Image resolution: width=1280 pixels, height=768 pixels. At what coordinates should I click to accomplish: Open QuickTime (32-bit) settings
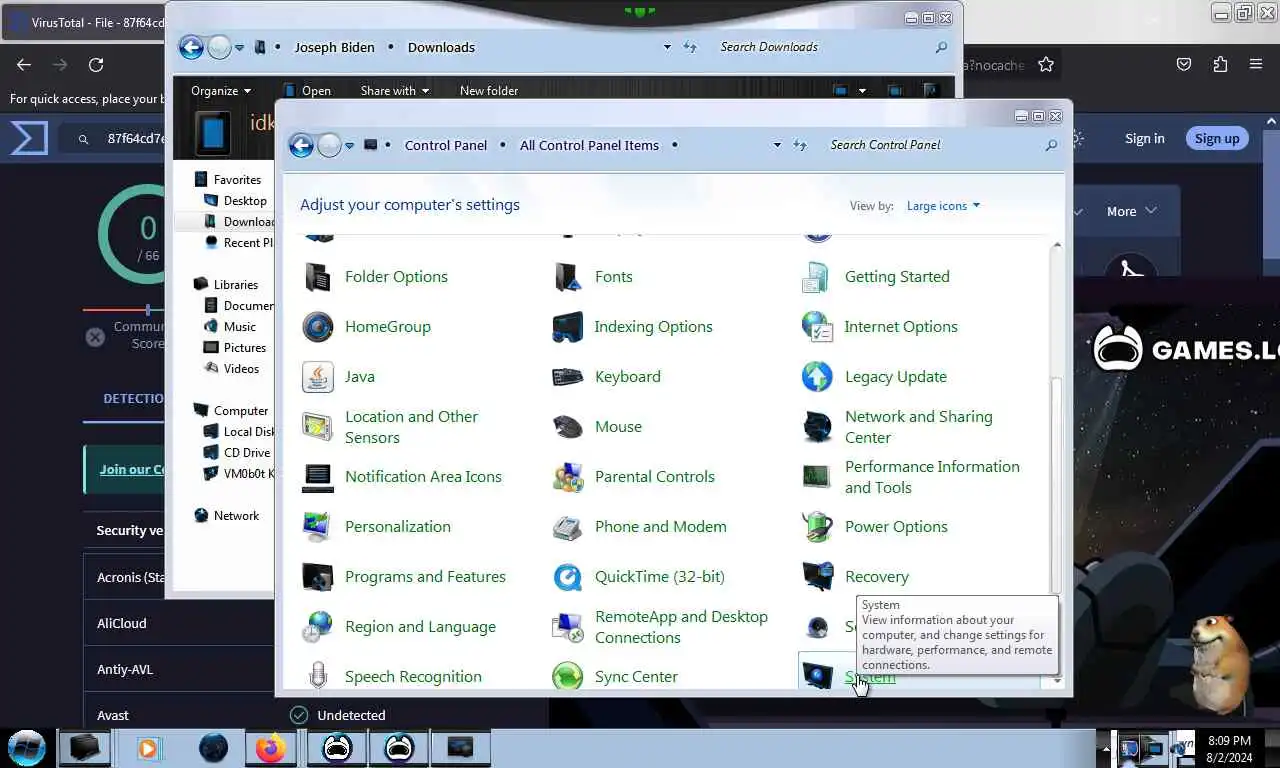pos(639,577)
